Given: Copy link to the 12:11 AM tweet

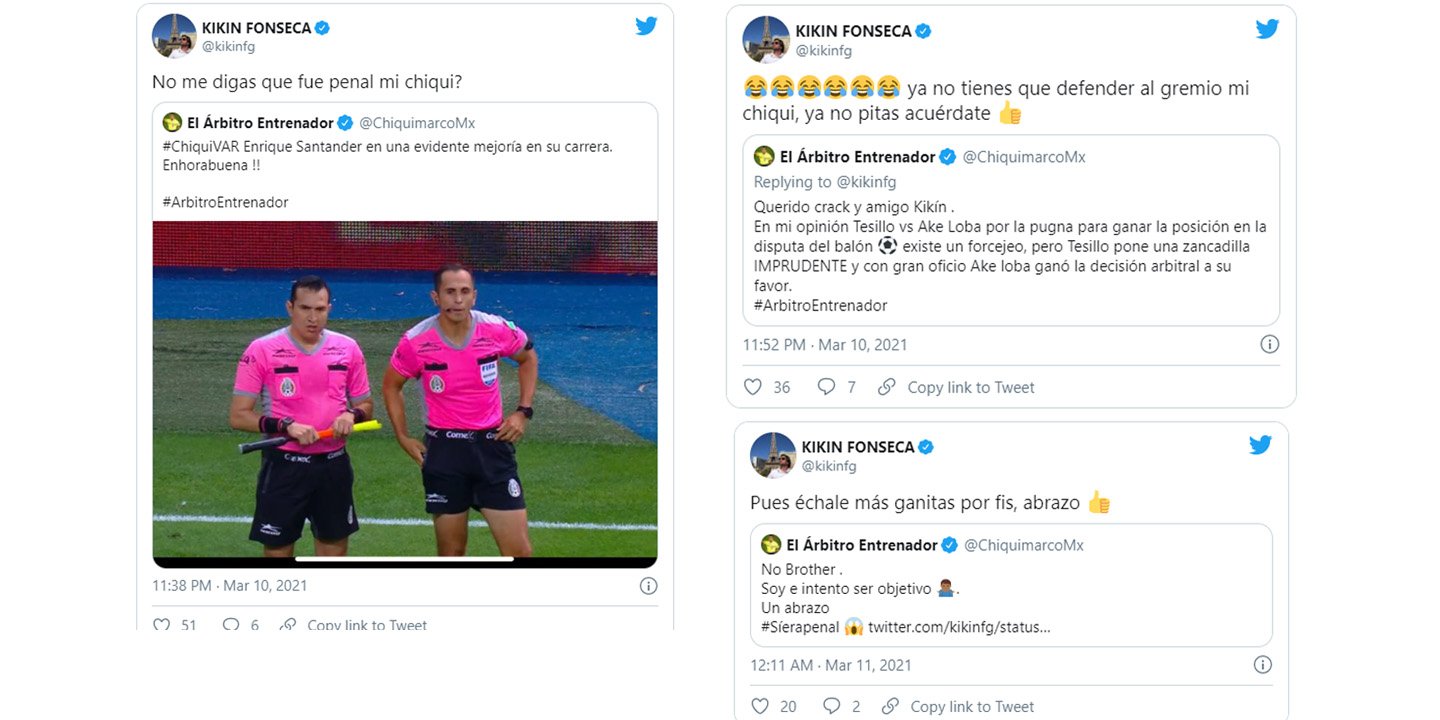Looking at the screenshot, I should [x=960, y=706].
